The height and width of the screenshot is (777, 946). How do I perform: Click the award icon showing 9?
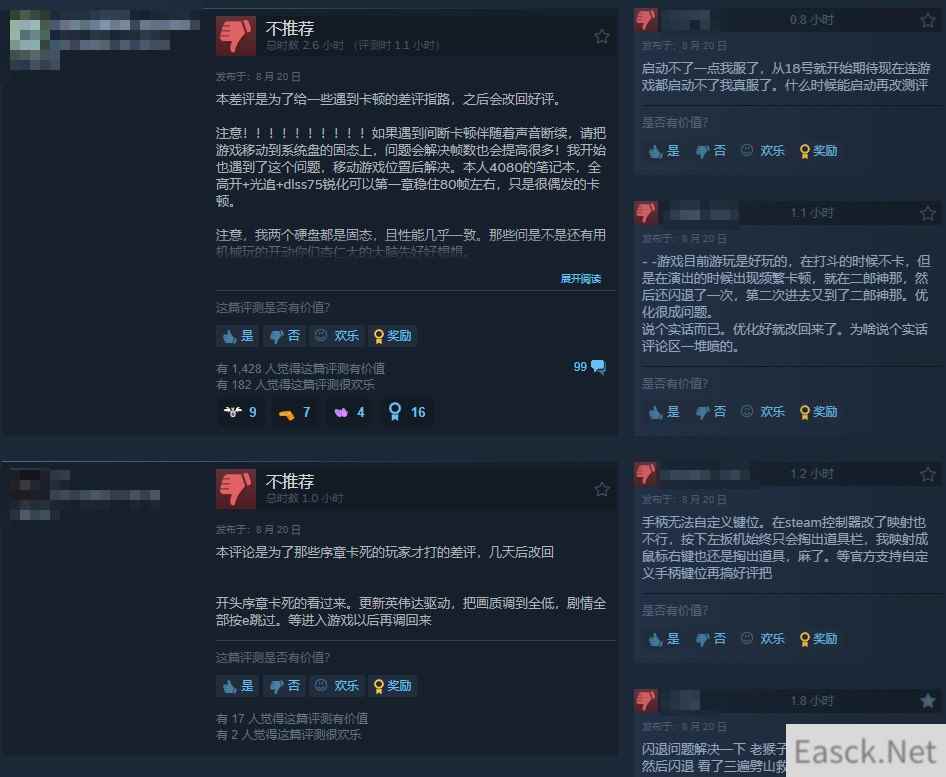pyautogui.click(x=240, y=412)
